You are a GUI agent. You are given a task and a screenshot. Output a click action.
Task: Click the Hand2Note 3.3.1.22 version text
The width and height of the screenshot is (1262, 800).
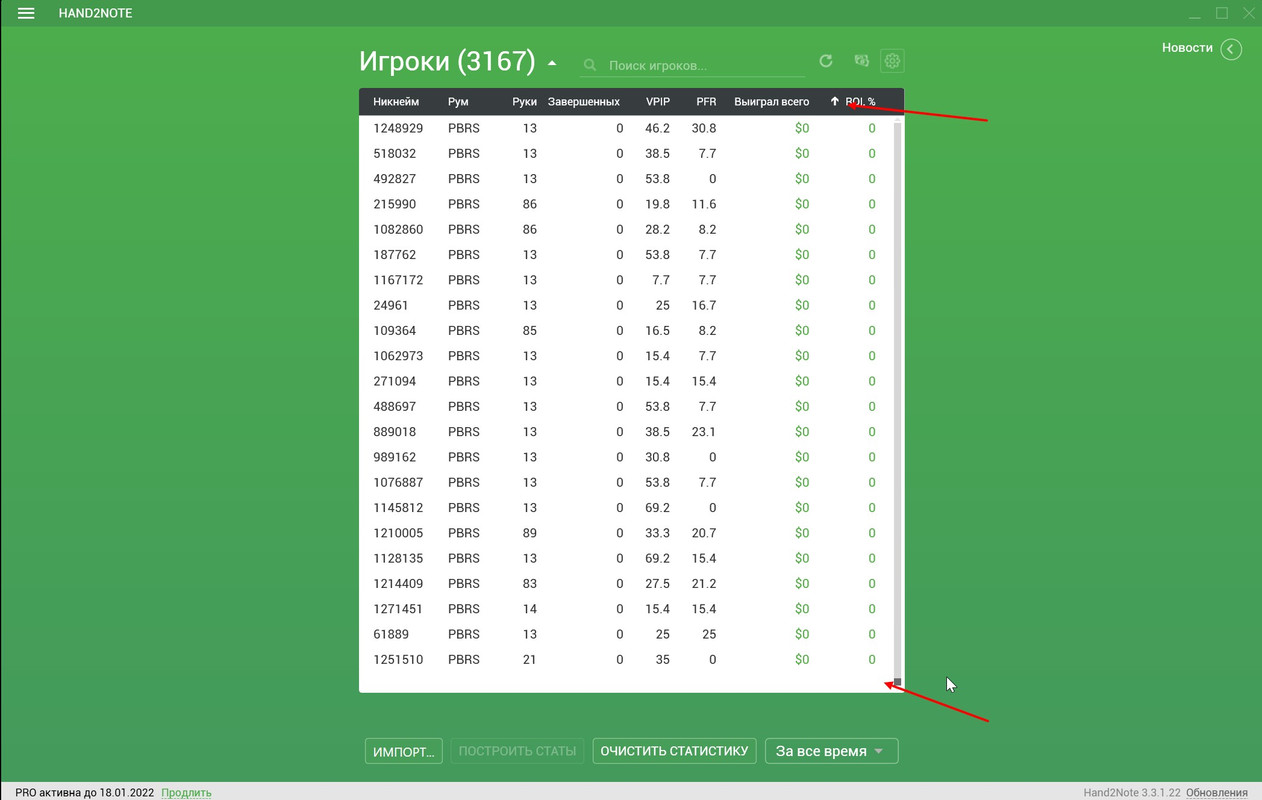click(x=1132, y=792)
